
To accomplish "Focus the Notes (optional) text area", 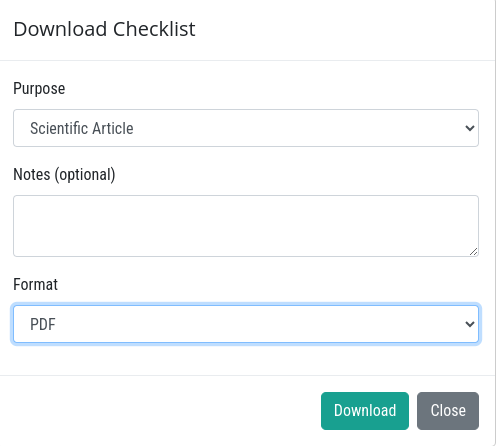I will pyautogui.click(x=246, y=226).
